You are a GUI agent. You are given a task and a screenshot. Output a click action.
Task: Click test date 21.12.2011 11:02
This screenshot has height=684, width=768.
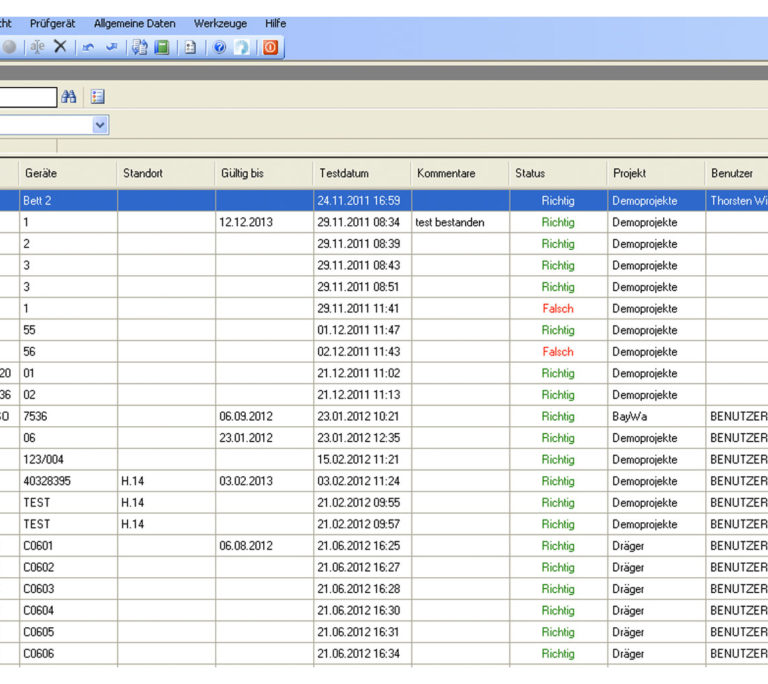coord(362,373)
